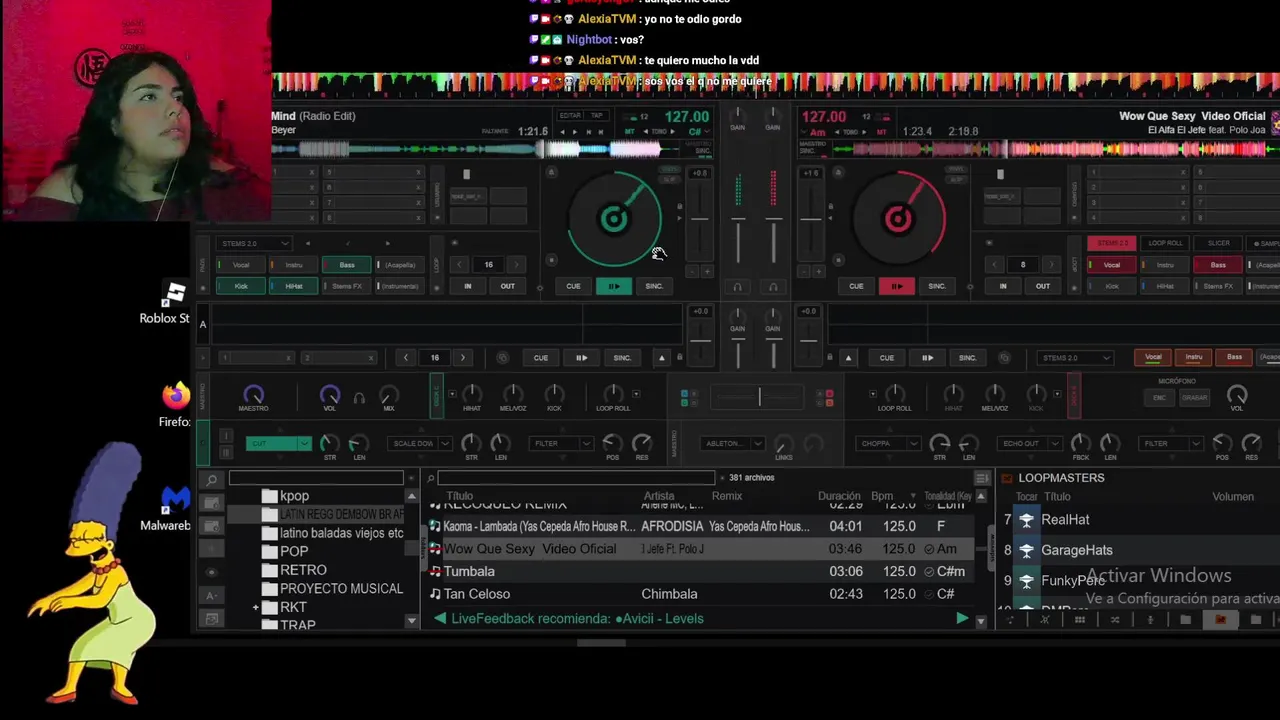
Task: Play the RealHat sample icon
Action: (x=1026, y=520)
